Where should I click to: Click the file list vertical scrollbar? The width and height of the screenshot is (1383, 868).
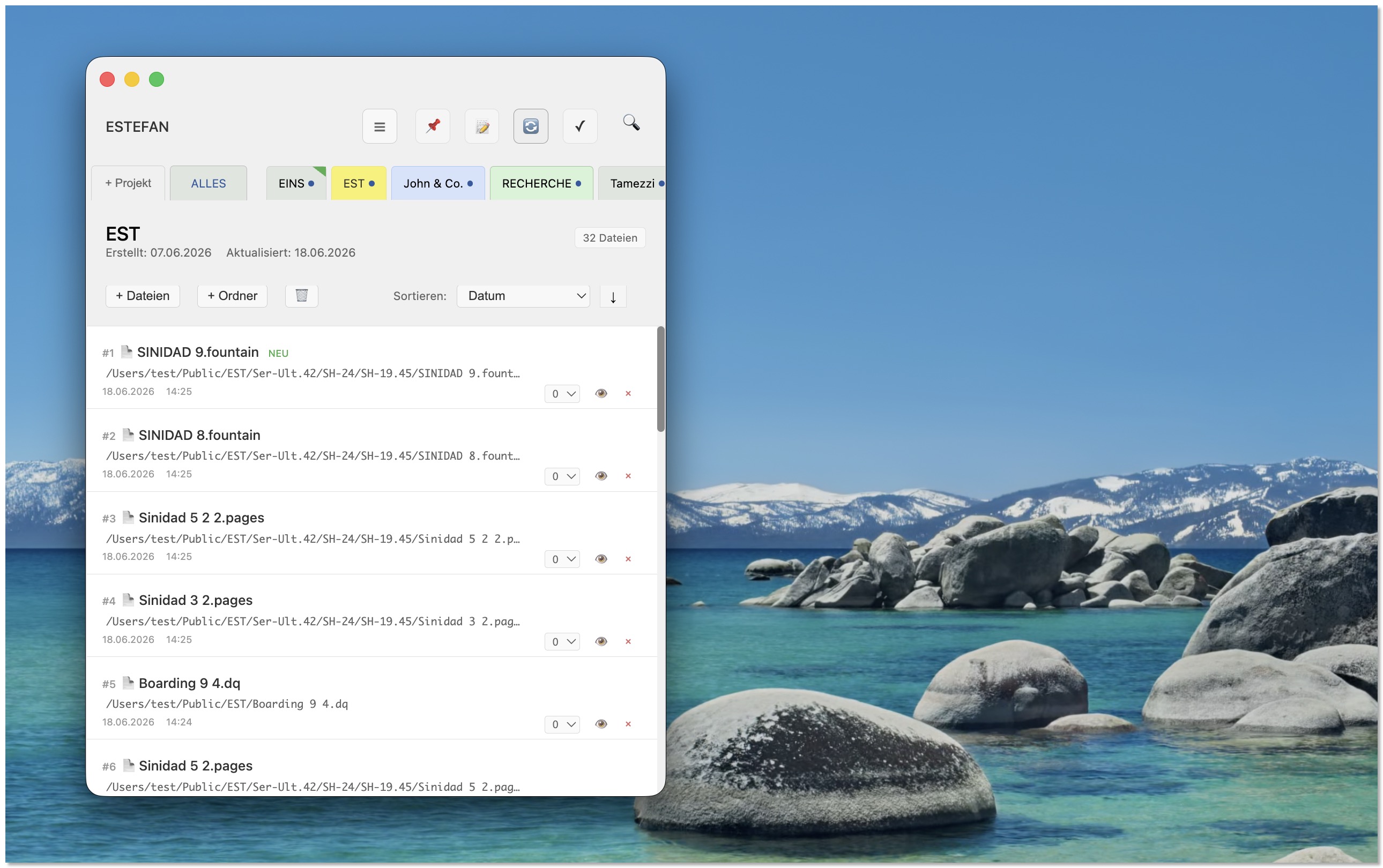tap(660, 379)
